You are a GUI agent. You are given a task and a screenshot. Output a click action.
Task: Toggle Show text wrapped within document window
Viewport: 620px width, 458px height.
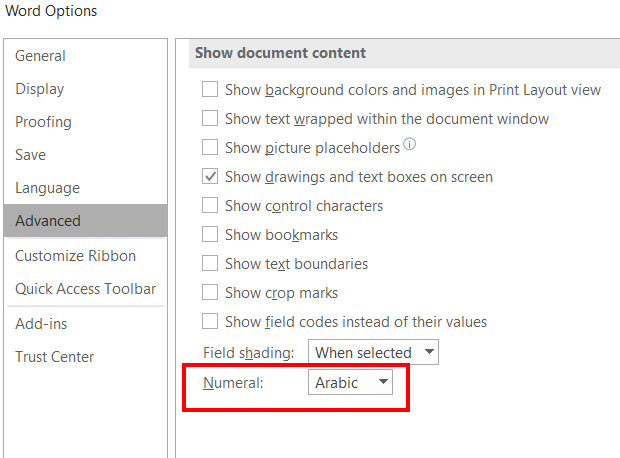pyautogui.click(x=210, y=119)
